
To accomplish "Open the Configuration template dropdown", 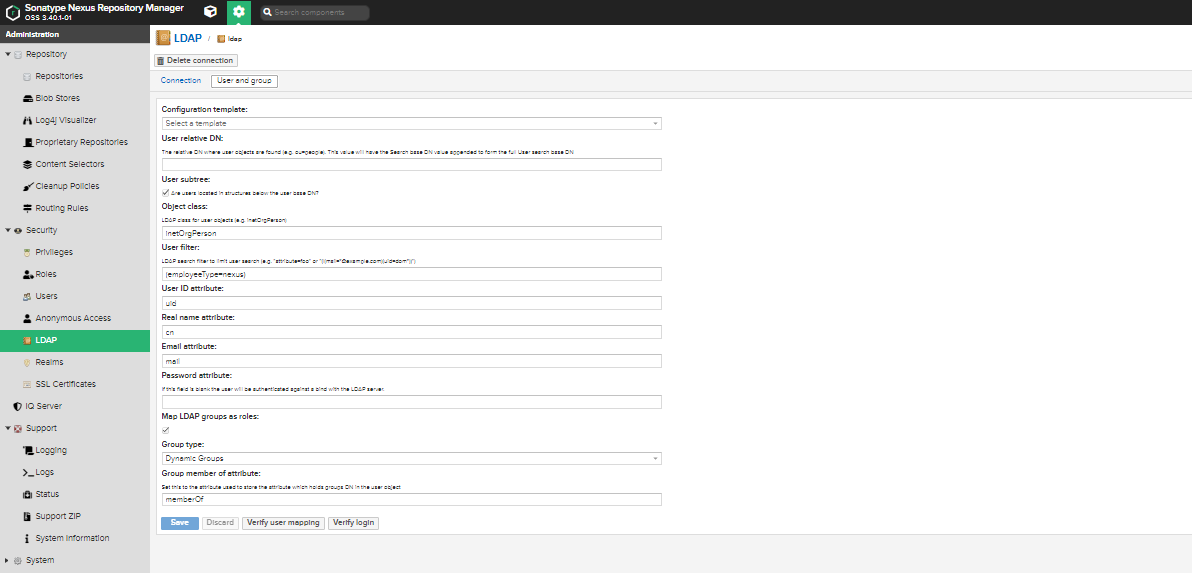I will pos(411,123).
